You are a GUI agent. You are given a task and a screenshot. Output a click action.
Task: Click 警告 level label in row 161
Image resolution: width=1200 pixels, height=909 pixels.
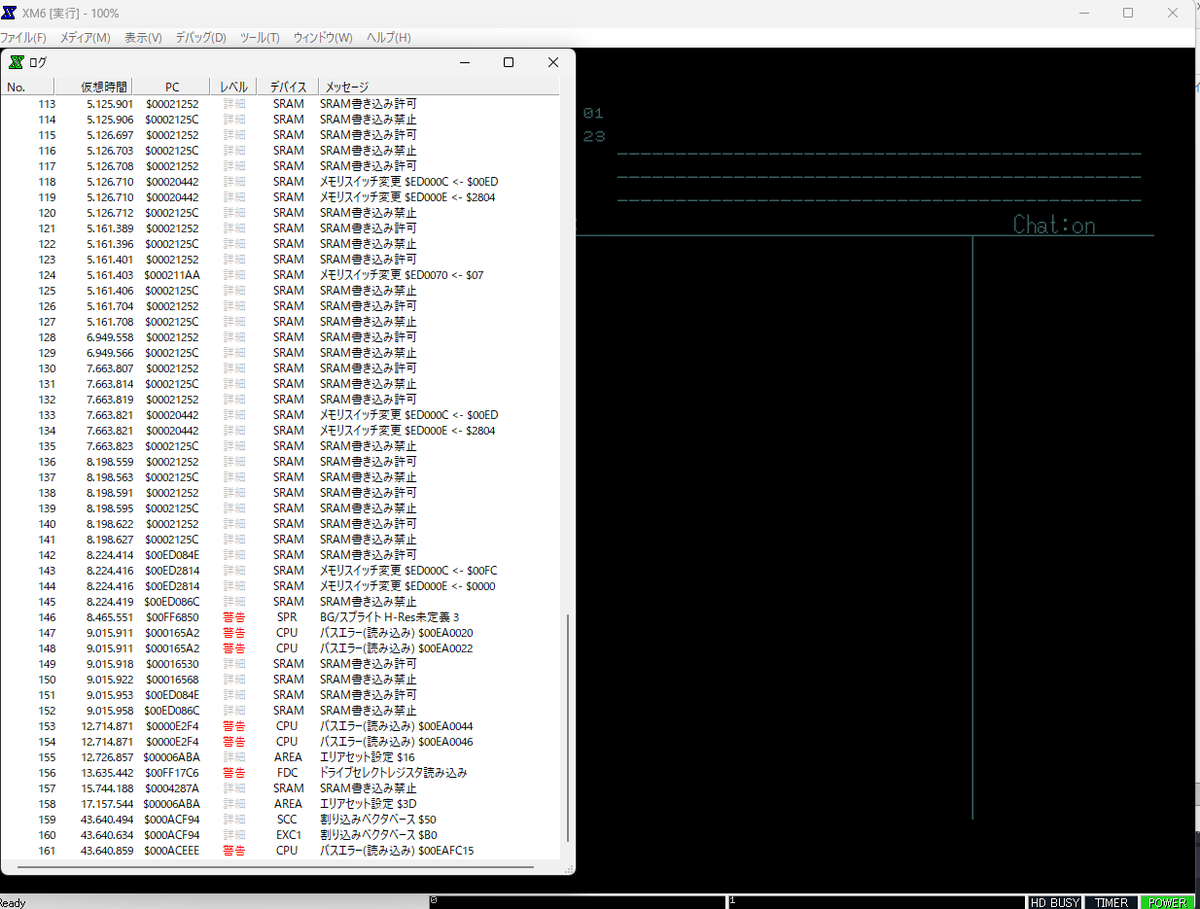(234, 850)
